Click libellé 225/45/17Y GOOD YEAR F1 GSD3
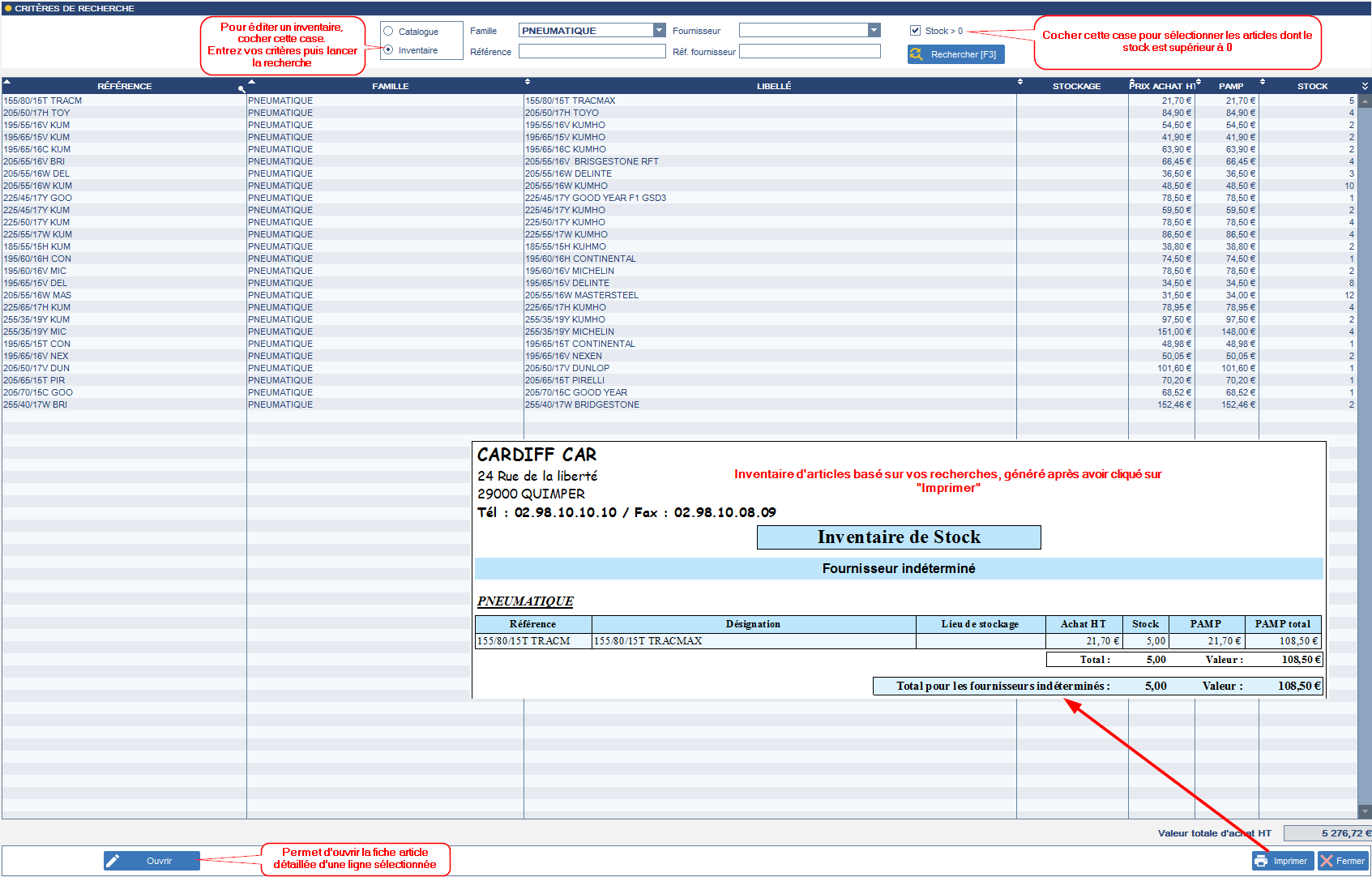The height and width of the screenshot is (877, 1372). 596,198
